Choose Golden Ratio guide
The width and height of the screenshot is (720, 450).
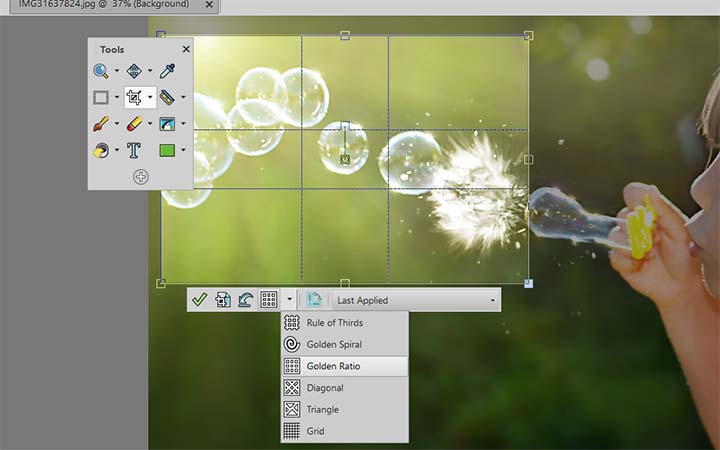tap(344, 366)
